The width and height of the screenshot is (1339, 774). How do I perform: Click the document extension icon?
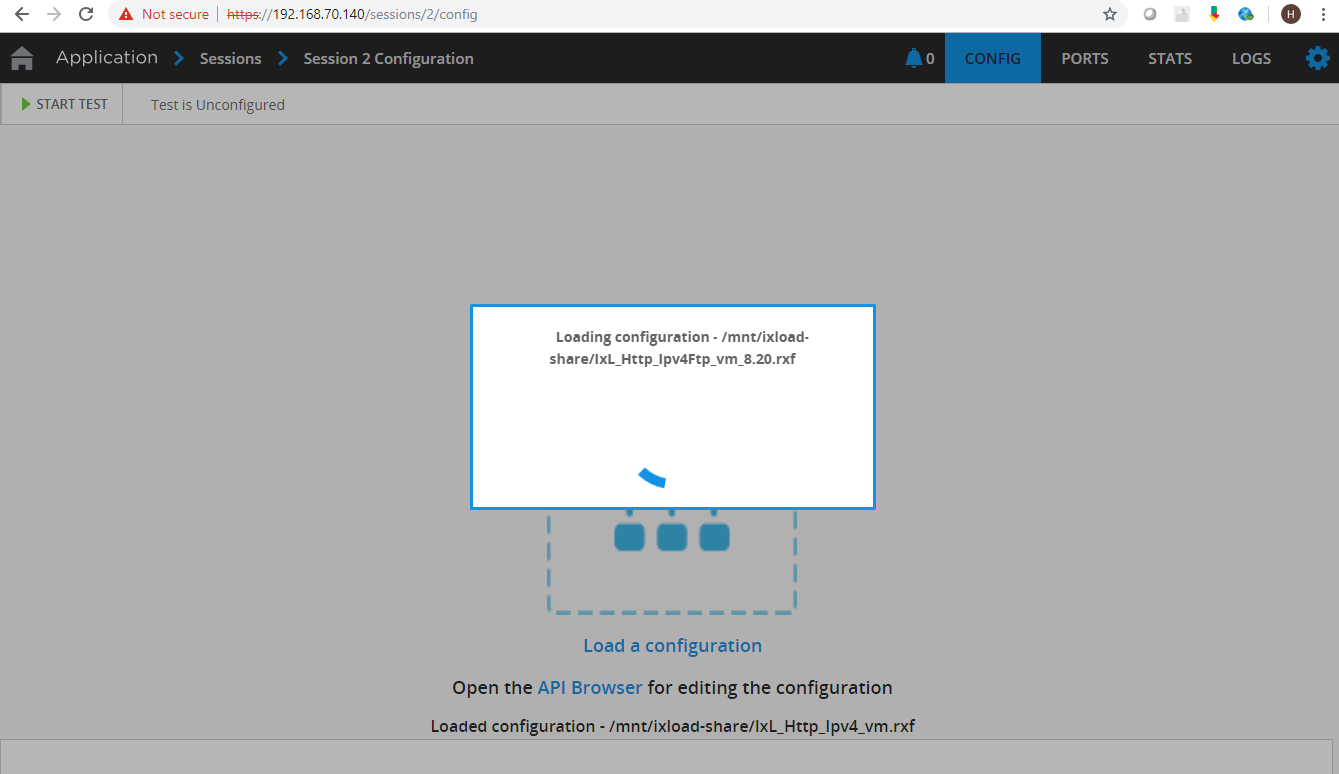pos(1182,14)
